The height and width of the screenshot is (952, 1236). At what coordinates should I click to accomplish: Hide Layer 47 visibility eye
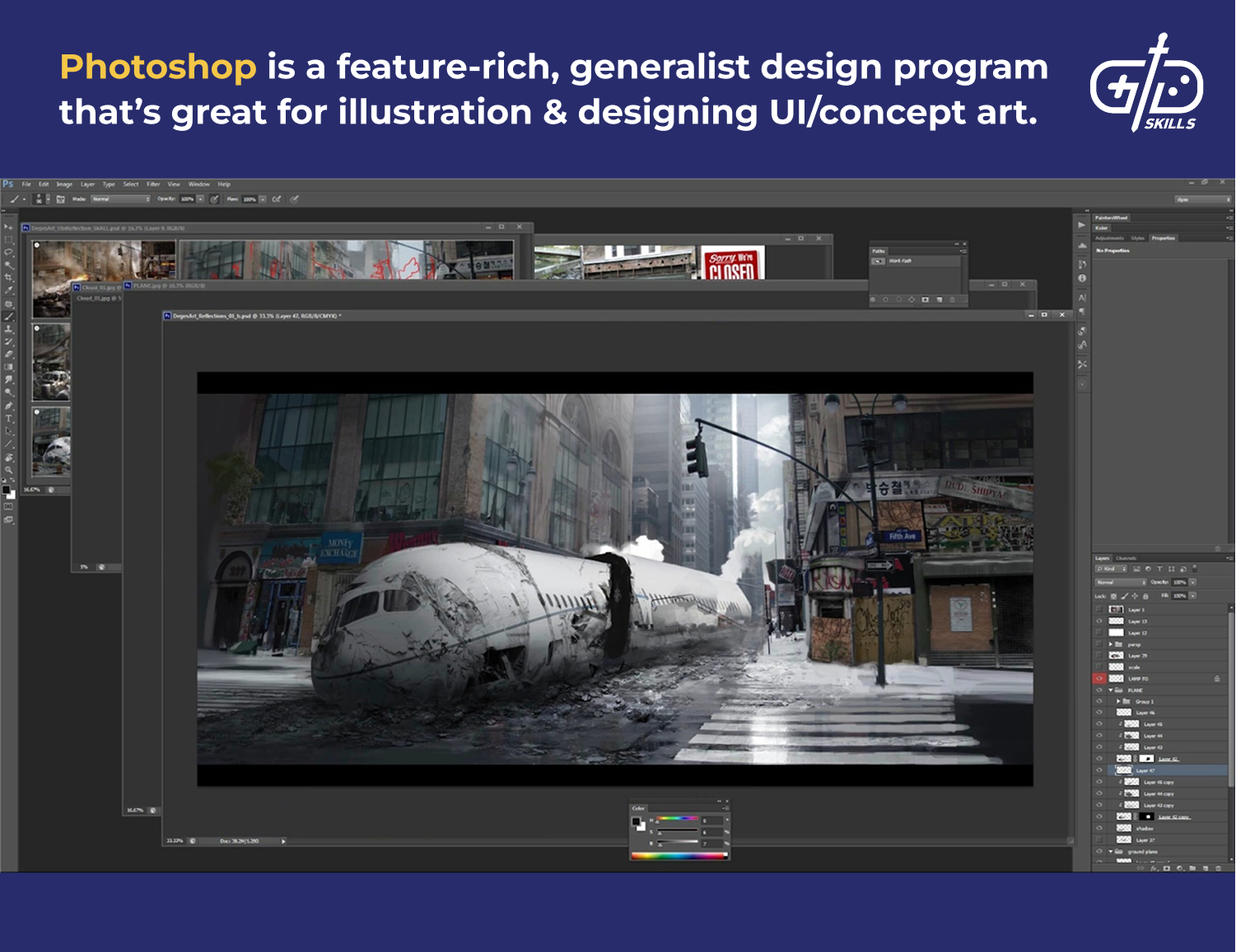tap(1099, 770)
